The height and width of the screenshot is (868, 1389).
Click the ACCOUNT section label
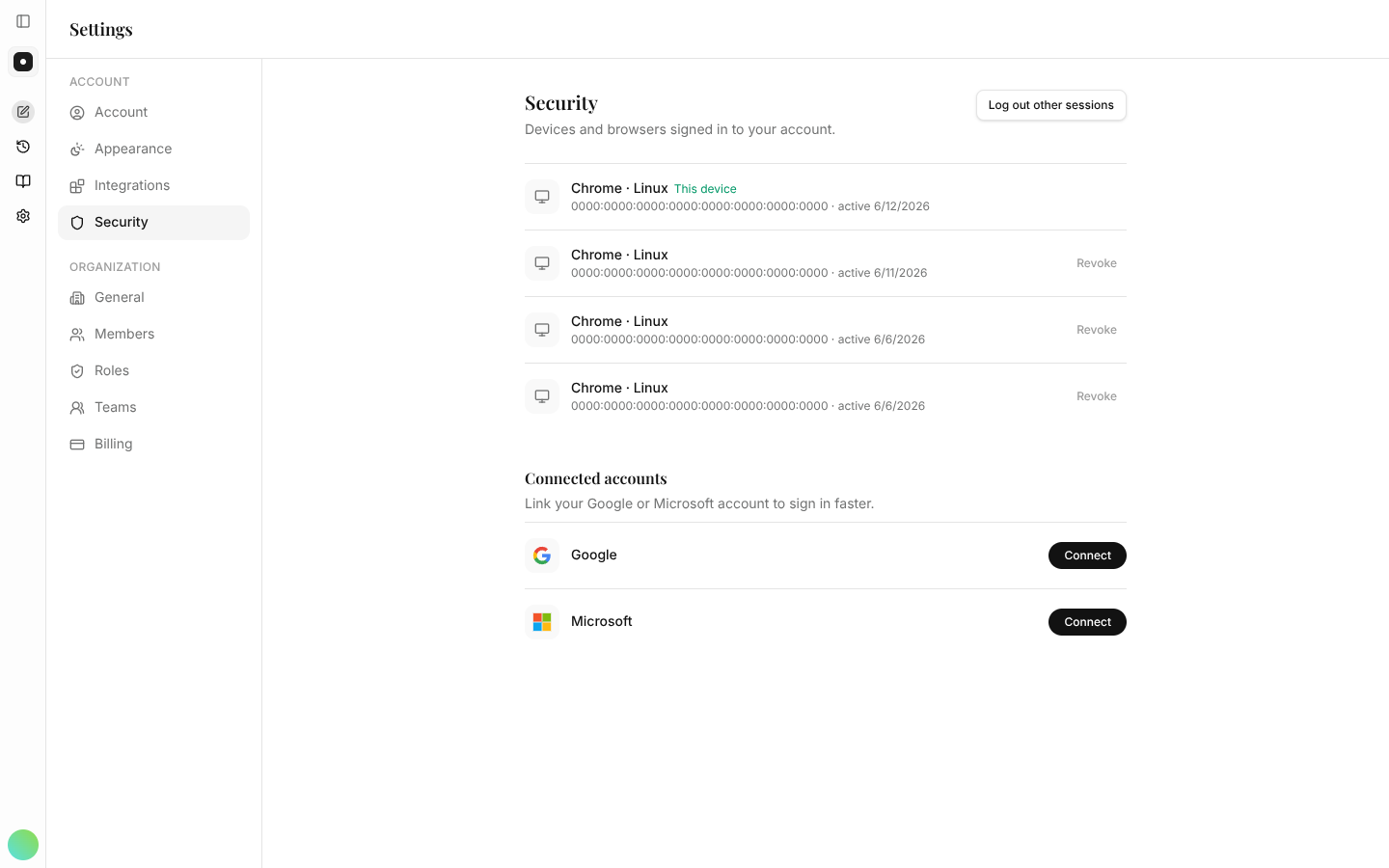coord(99,82)
